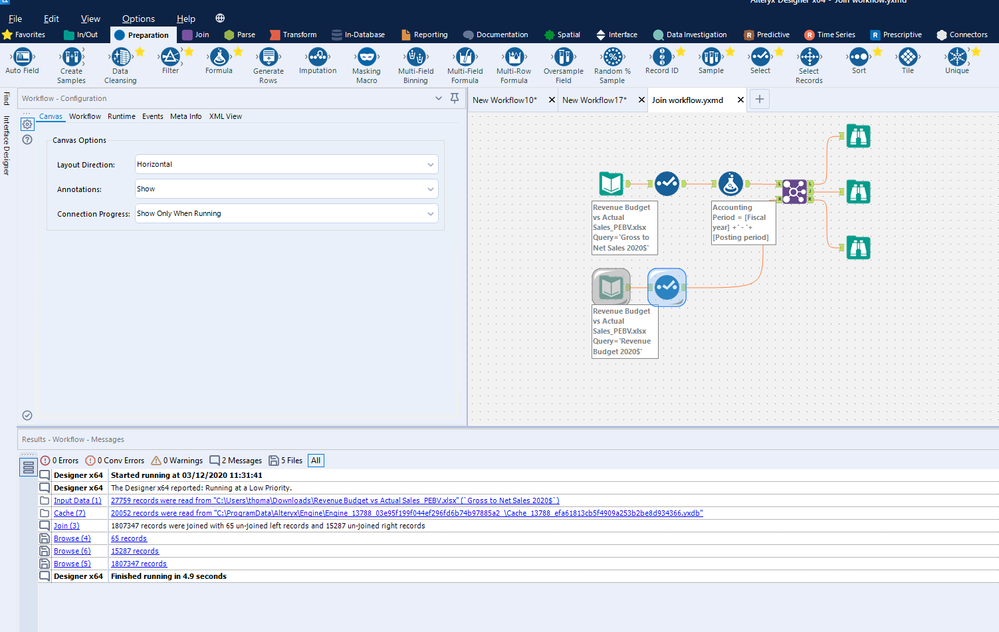Close the New Workflow17 tab
999x632 pixels.
(642, 100)
